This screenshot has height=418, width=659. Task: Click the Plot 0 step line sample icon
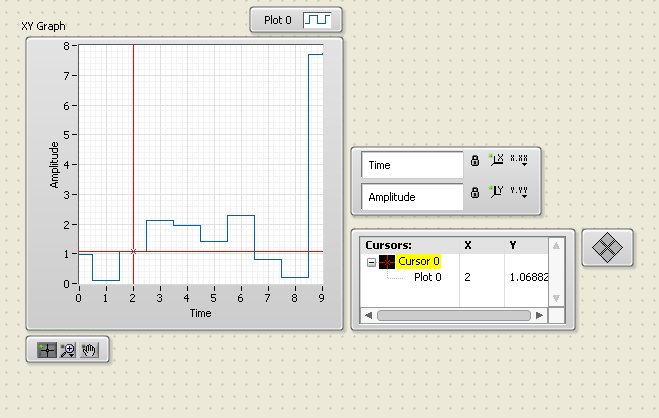point(317,20)
